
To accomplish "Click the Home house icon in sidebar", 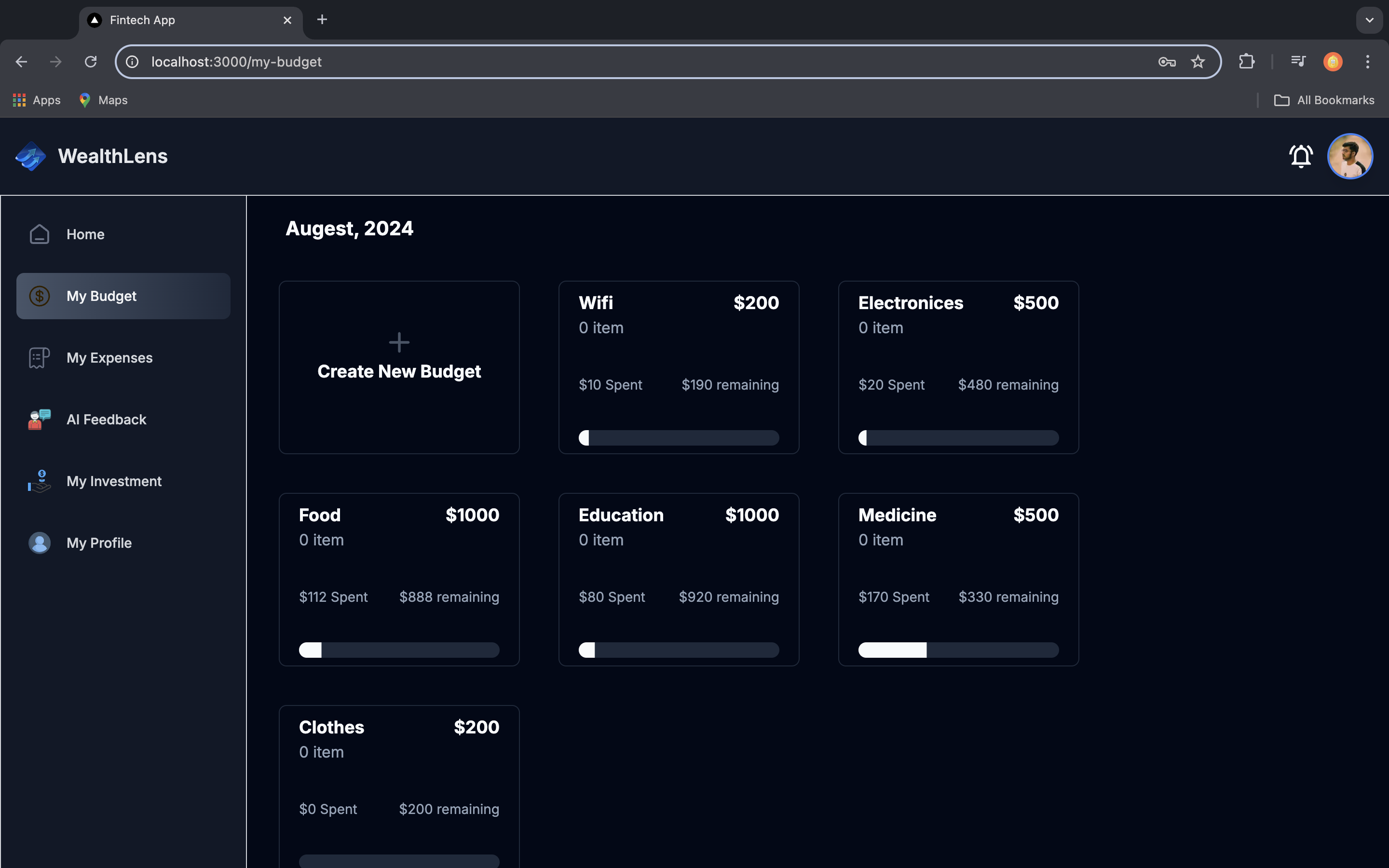I will [39, 234].
